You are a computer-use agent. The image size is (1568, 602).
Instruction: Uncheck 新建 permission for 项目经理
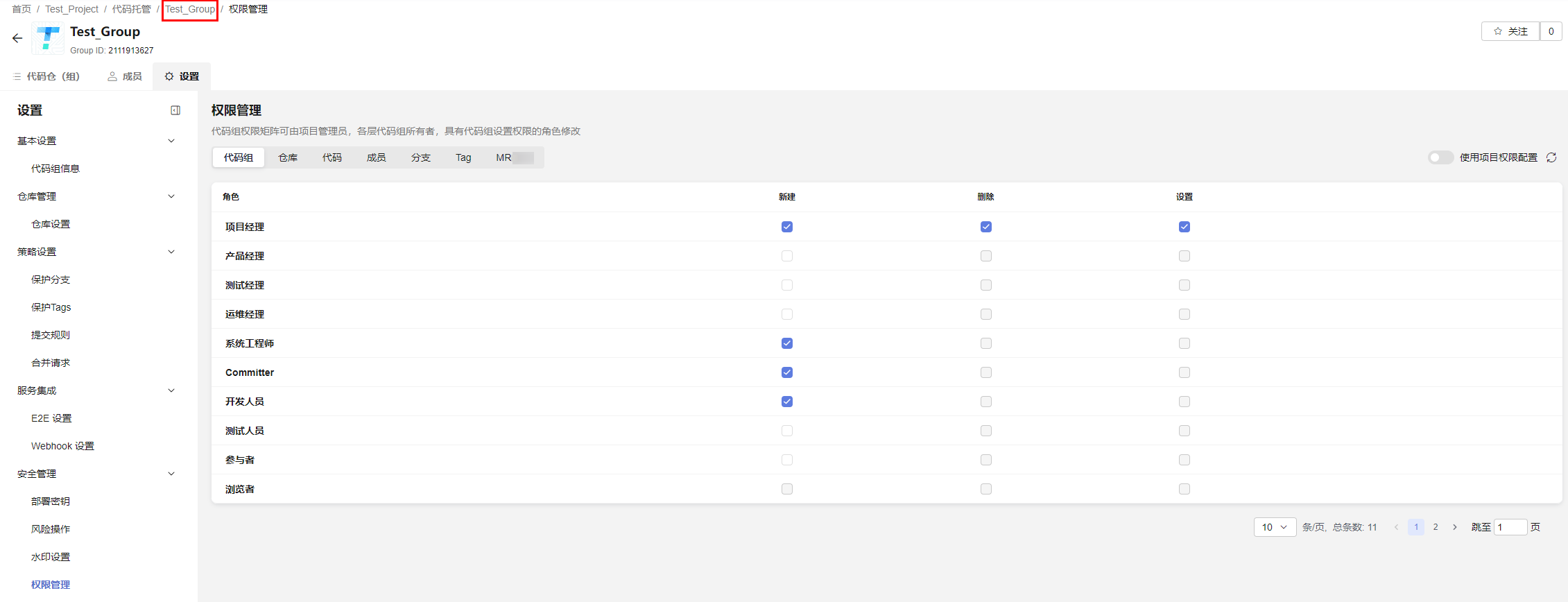(786, 227)
